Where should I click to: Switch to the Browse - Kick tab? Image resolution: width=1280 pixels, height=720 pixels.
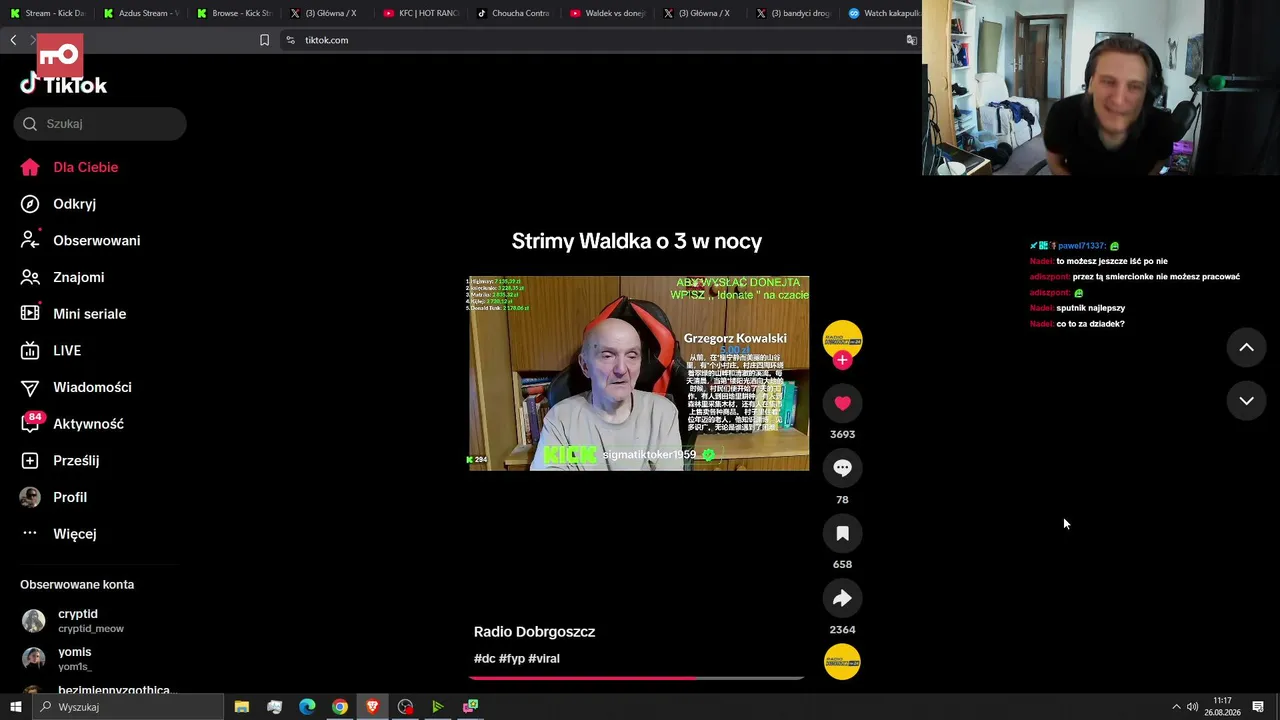tap(234, 13)
